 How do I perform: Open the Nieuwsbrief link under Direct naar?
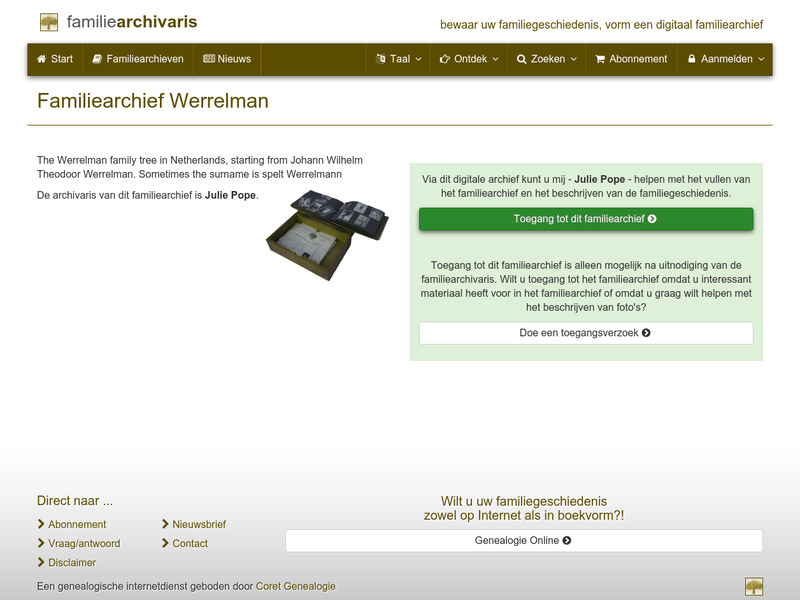tap(198, 523)
